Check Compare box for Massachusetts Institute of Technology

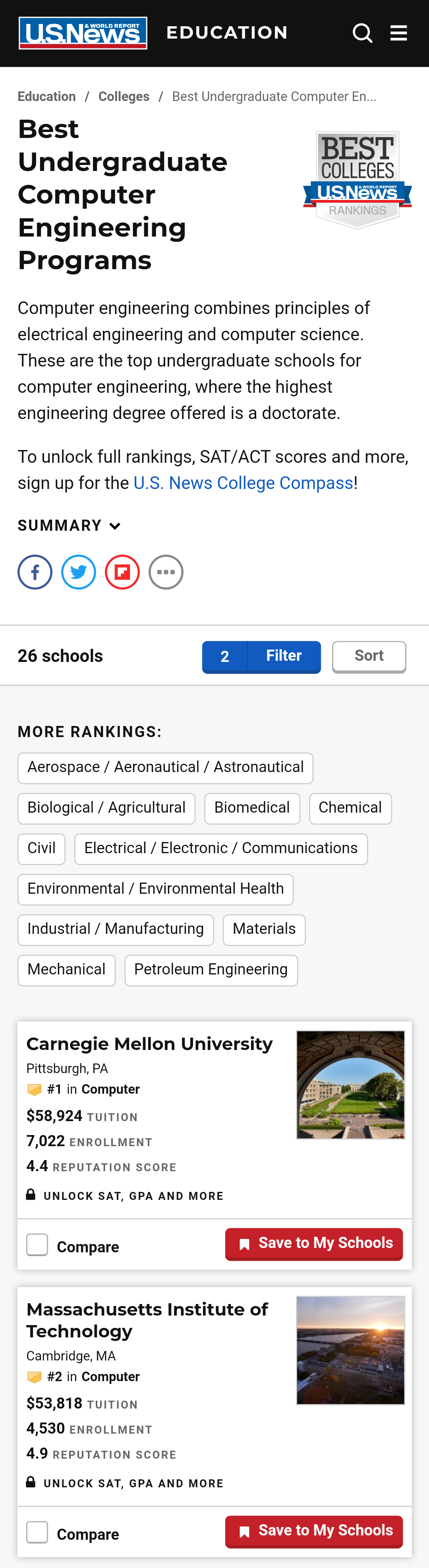click(x=37, y=1532)
